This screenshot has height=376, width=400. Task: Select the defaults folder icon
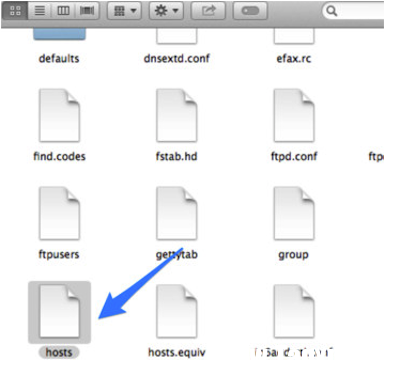click(59, 34)
